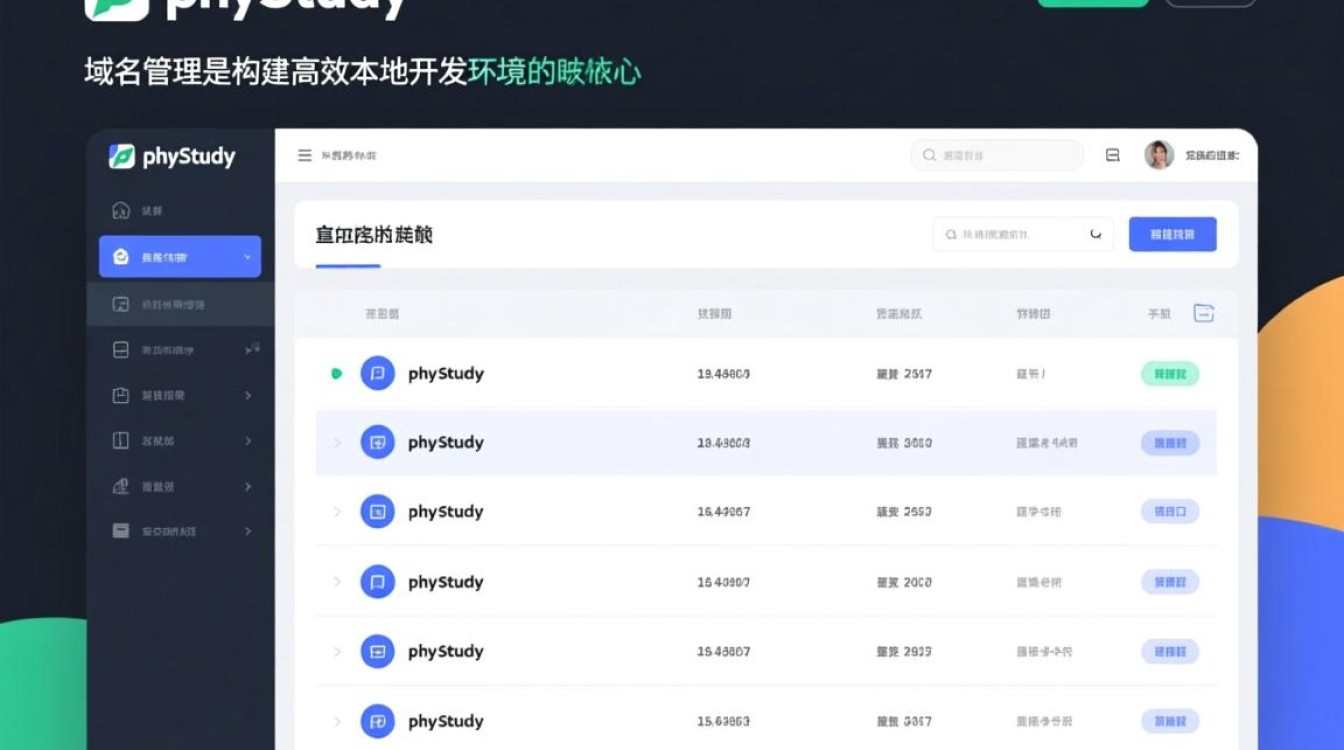This screenshot has height=750, width=1344.
Task: Open the hamburger menu in the top bar
Action: tap(303, 155)
